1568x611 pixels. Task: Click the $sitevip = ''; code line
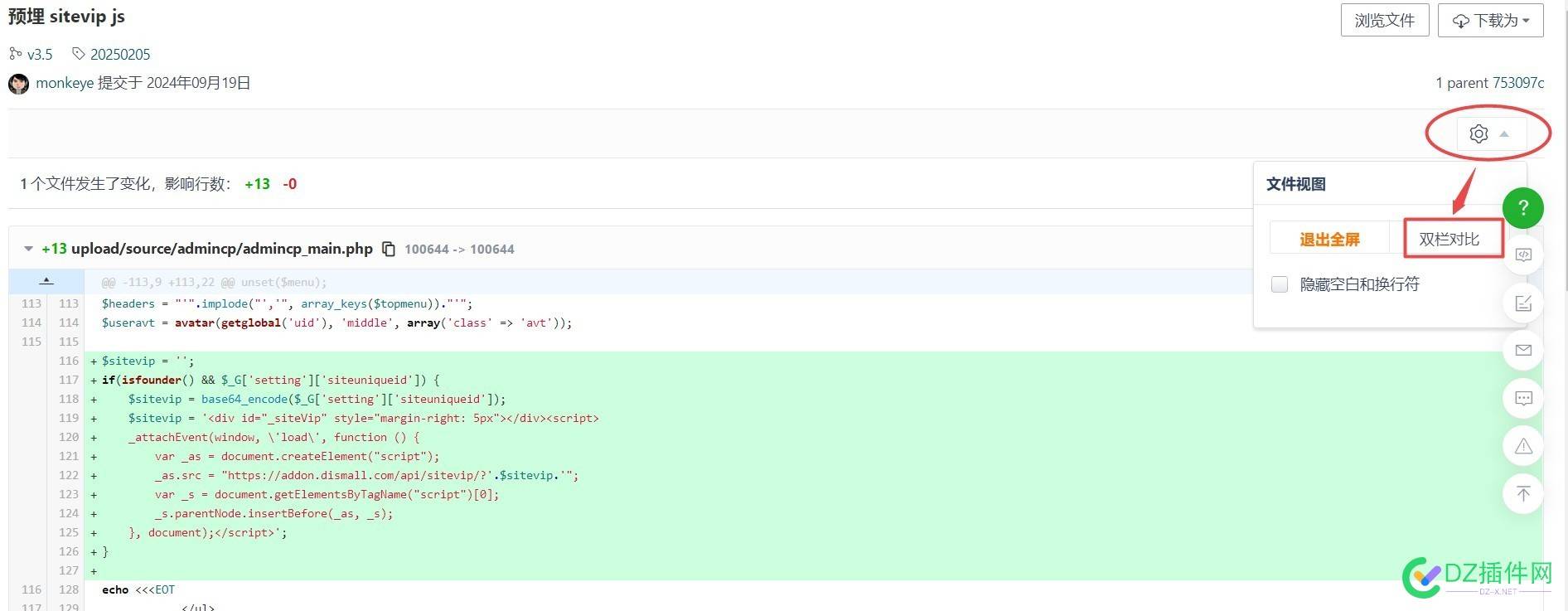(148, 361)
